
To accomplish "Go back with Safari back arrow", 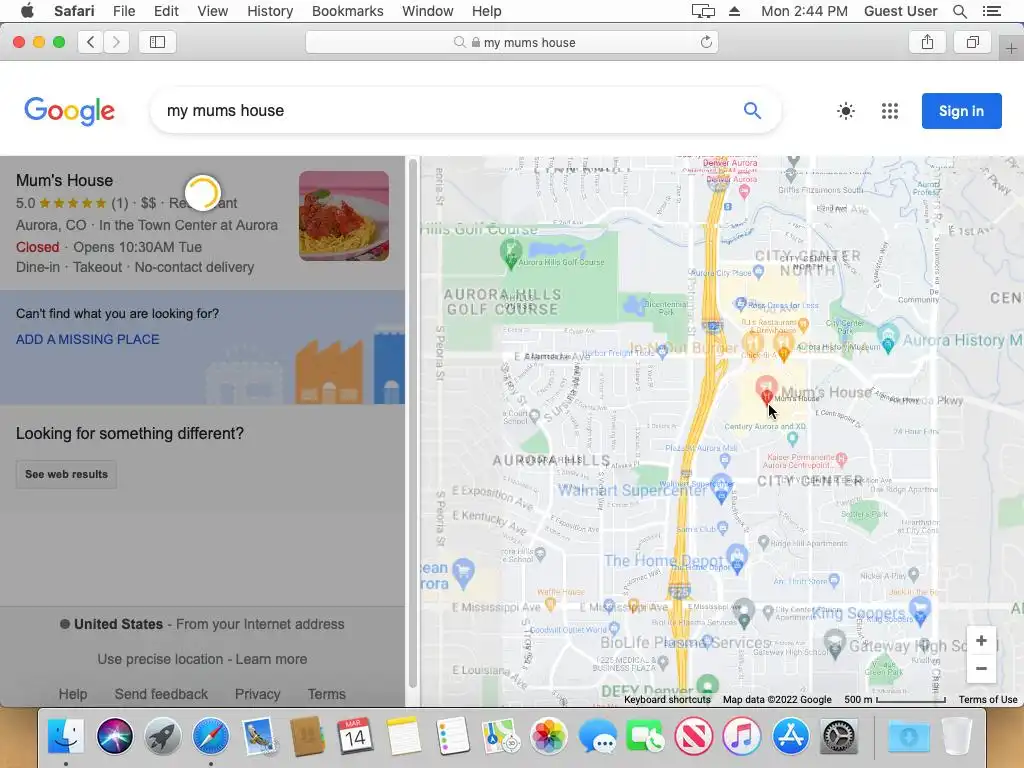I will [x=91, y=42].
